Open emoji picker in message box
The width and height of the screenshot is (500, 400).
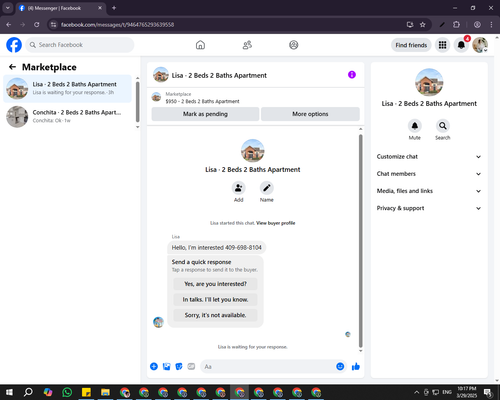click(340, 367)
